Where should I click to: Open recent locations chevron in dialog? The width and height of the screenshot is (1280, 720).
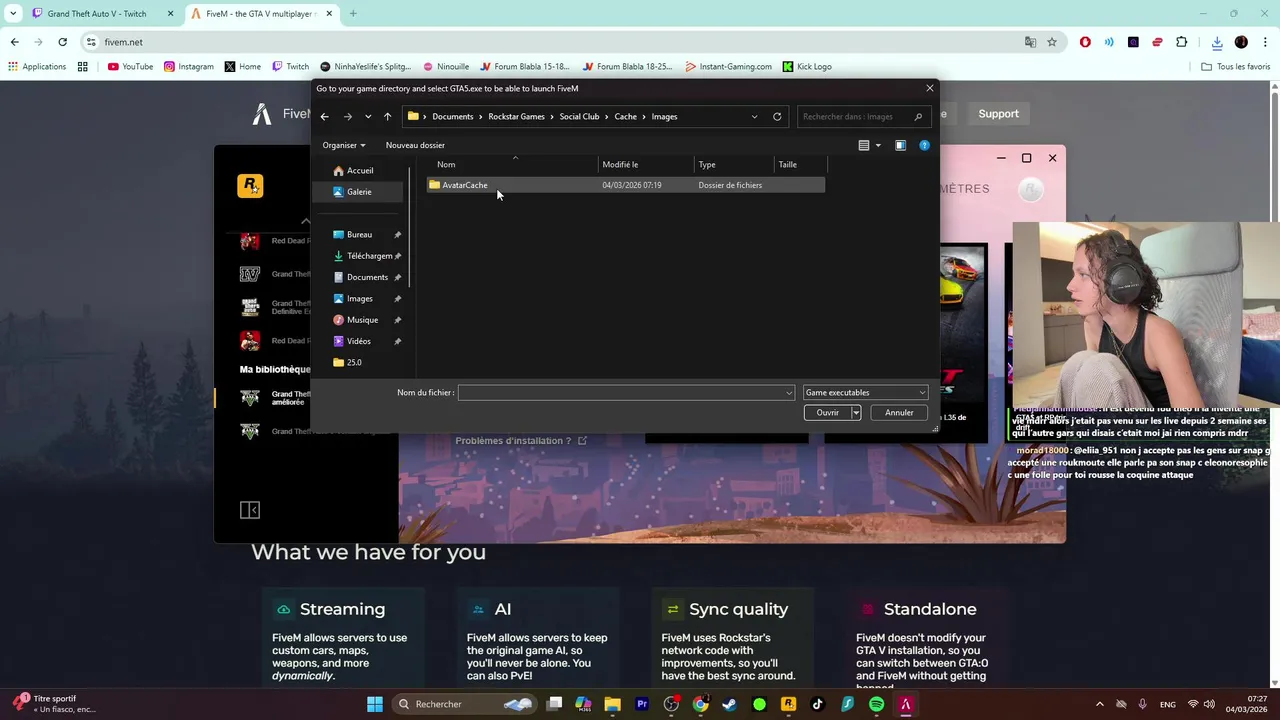(x=368, y=117)
